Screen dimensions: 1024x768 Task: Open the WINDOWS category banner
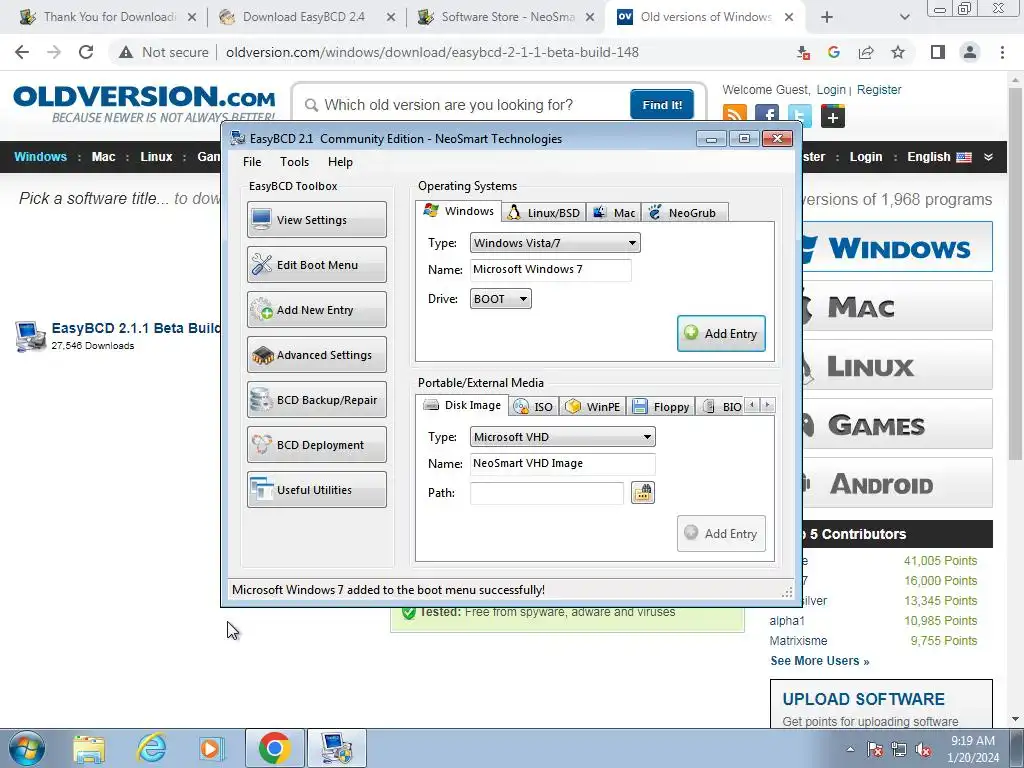pos(897,247)
